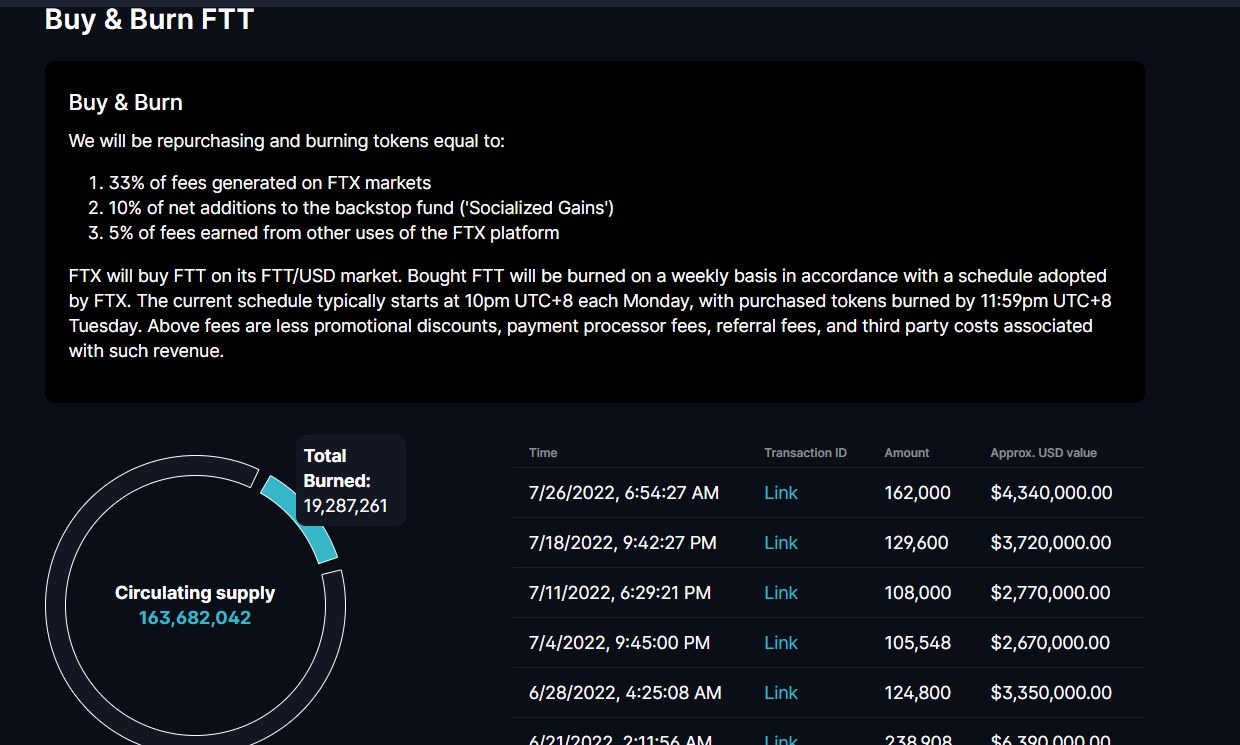Click the Total Burned 19,287,261 tooltip
Viewport: 1240px width, 745px height.
[351, 481]
